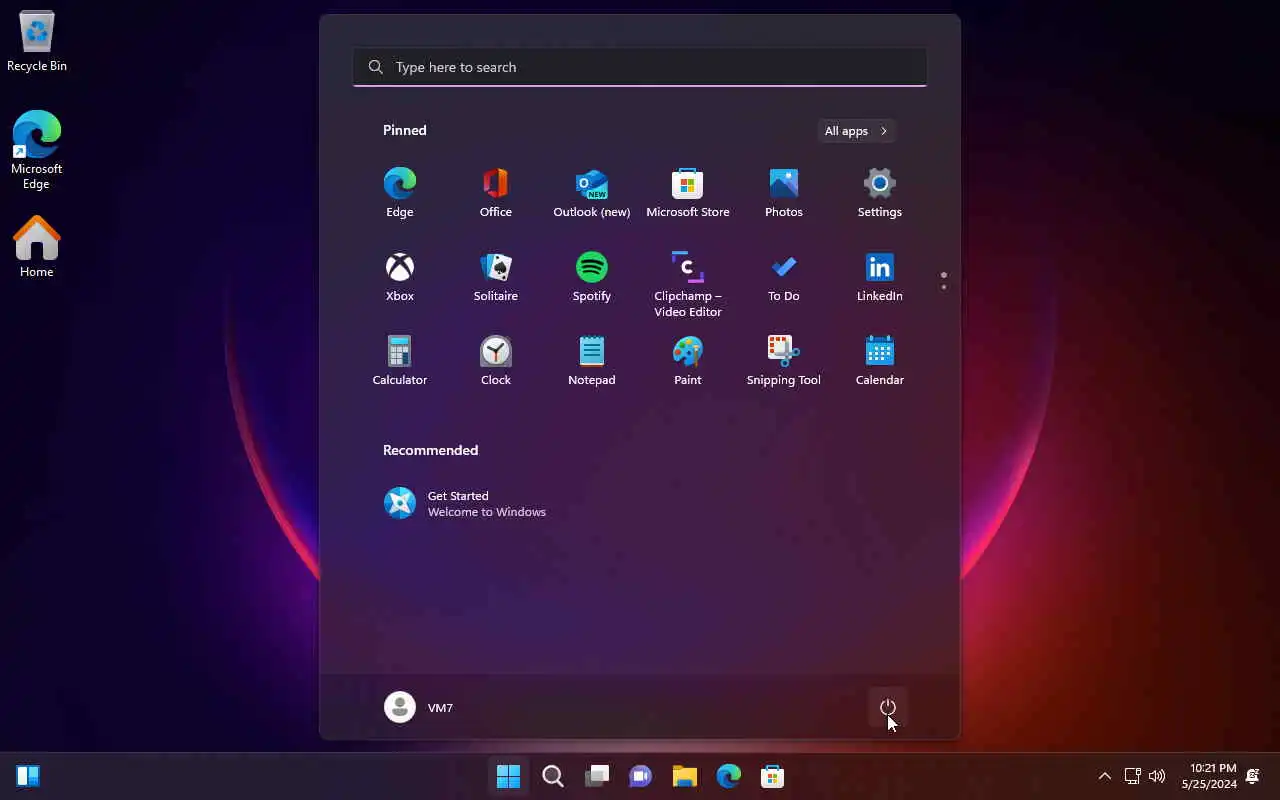The width and height of the screenshot is (1280, 800).
Task: Launch the Calendar app
Action: [879, 361]
